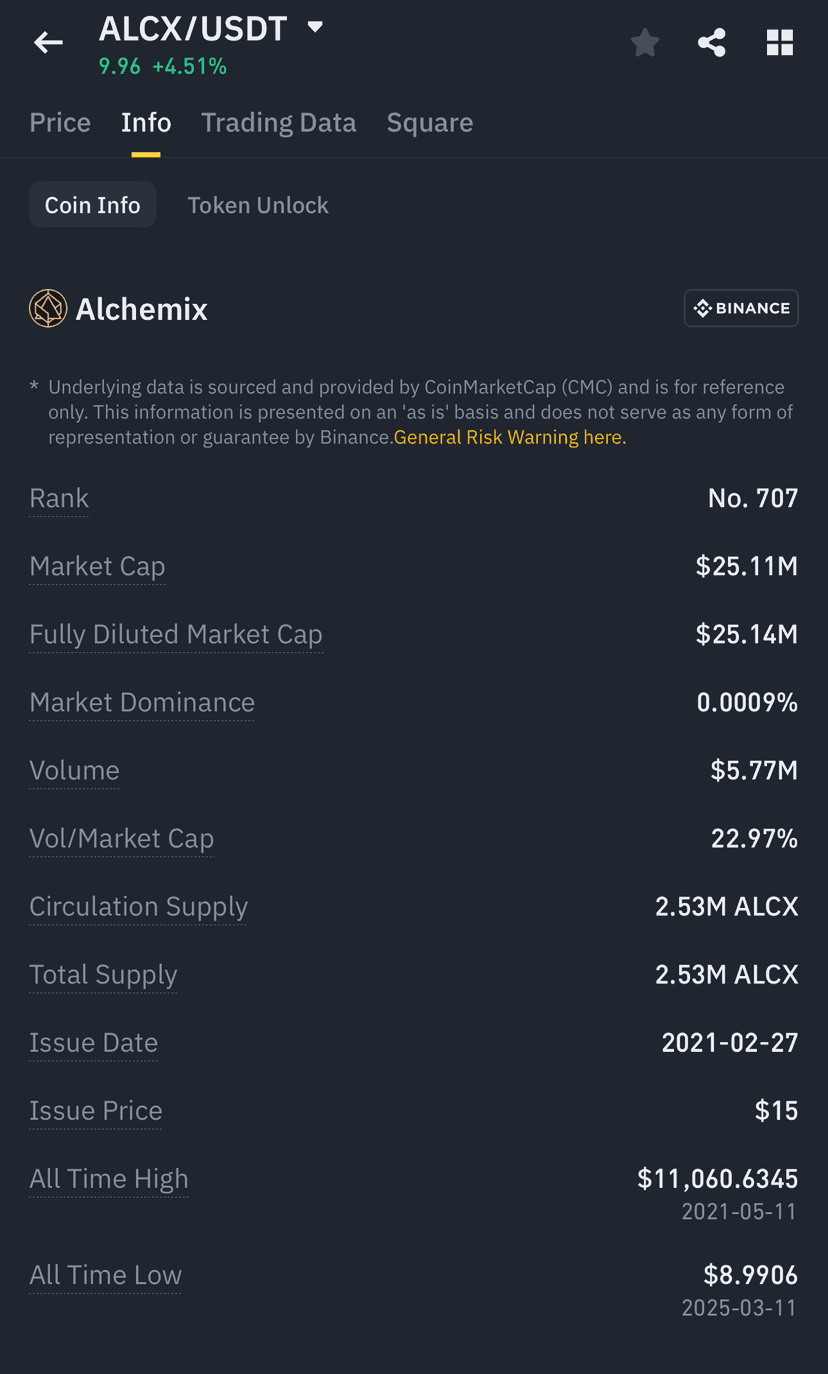This screenshot has height=1374, width=828.
Task: Add ALCX/USDT to favorites with star
Action: pyautogui.click(x=645, y=42)
